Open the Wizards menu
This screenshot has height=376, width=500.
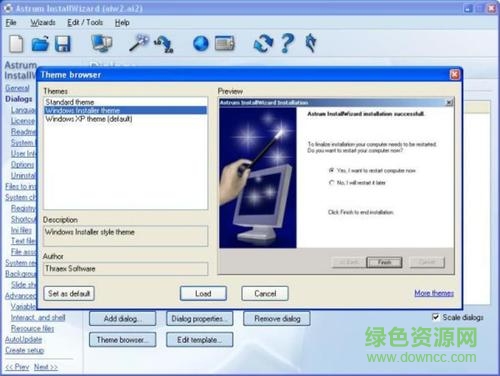coord(43,23)
